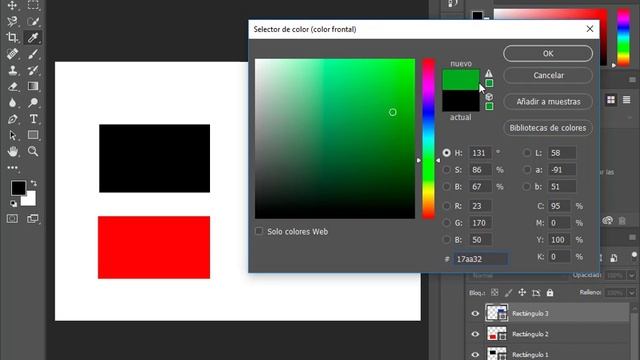Viewport: 640px width, 360px height.
Task: Select the Quick Selection tool
Action: [33, 21]
